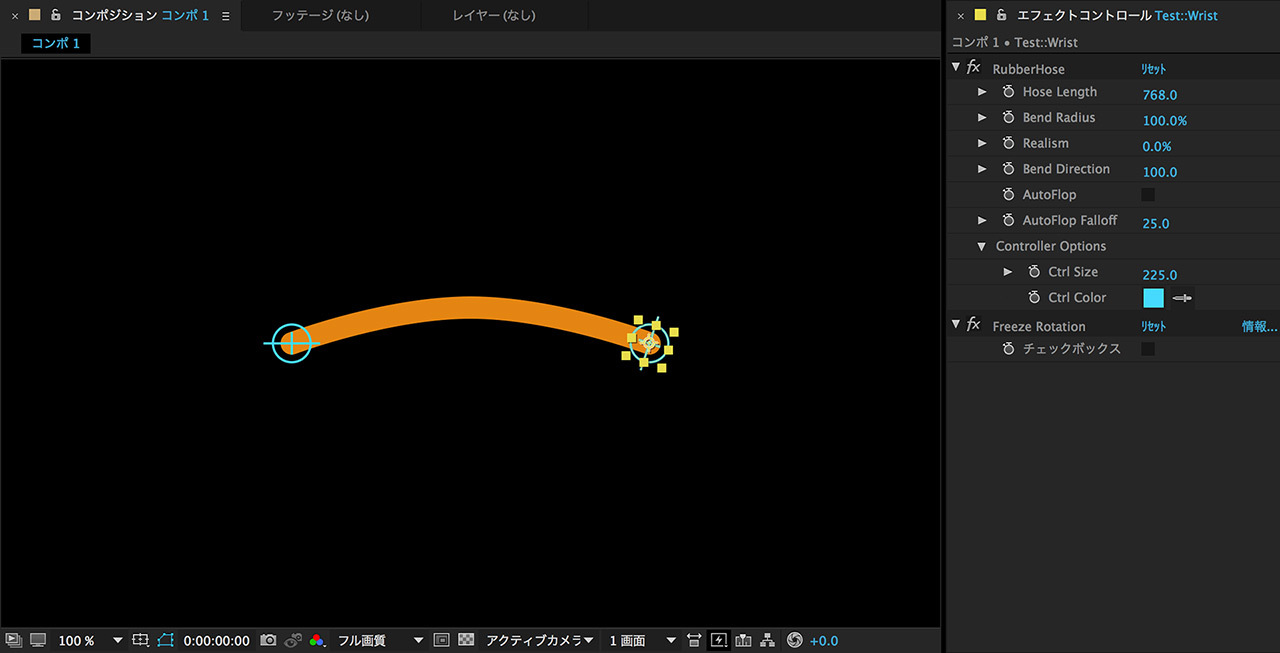1280x653 pixels.
Task: Click the reset exposure icon
Action: [x=795, y=640]
